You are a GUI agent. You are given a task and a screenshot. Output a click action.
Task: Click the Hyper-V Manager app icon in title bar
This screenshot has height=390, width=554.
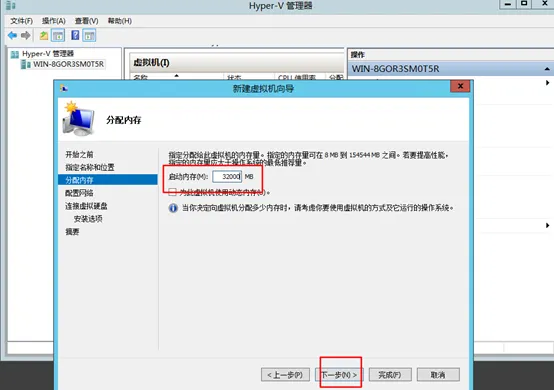pyautogui.click(x=11, y=5)
